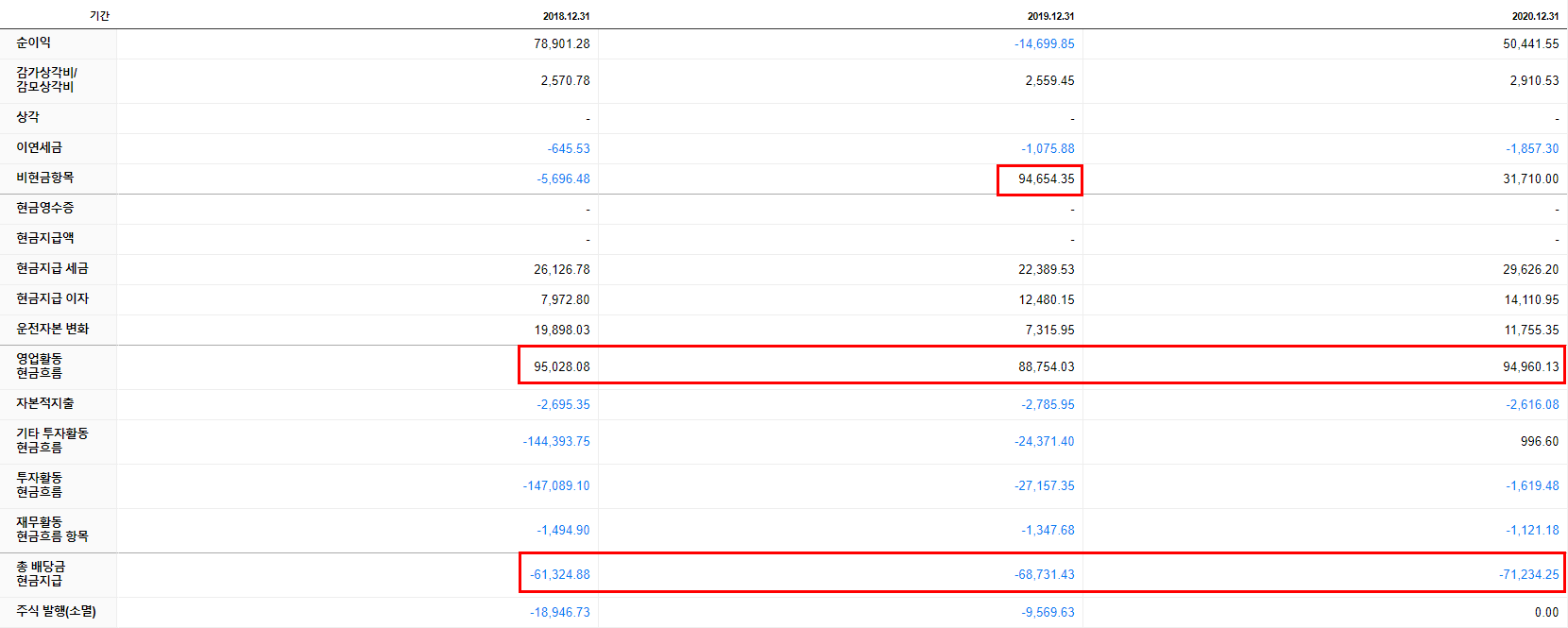Click the 순이익 row label
This screenshot has height=628, width=1568.
[34, 42]
